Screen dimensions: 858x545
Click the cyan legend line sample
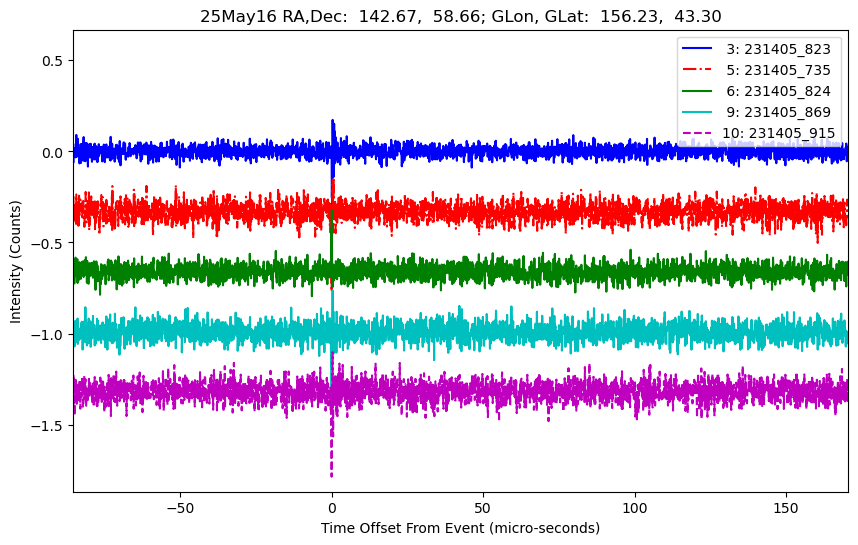point(700,113)
